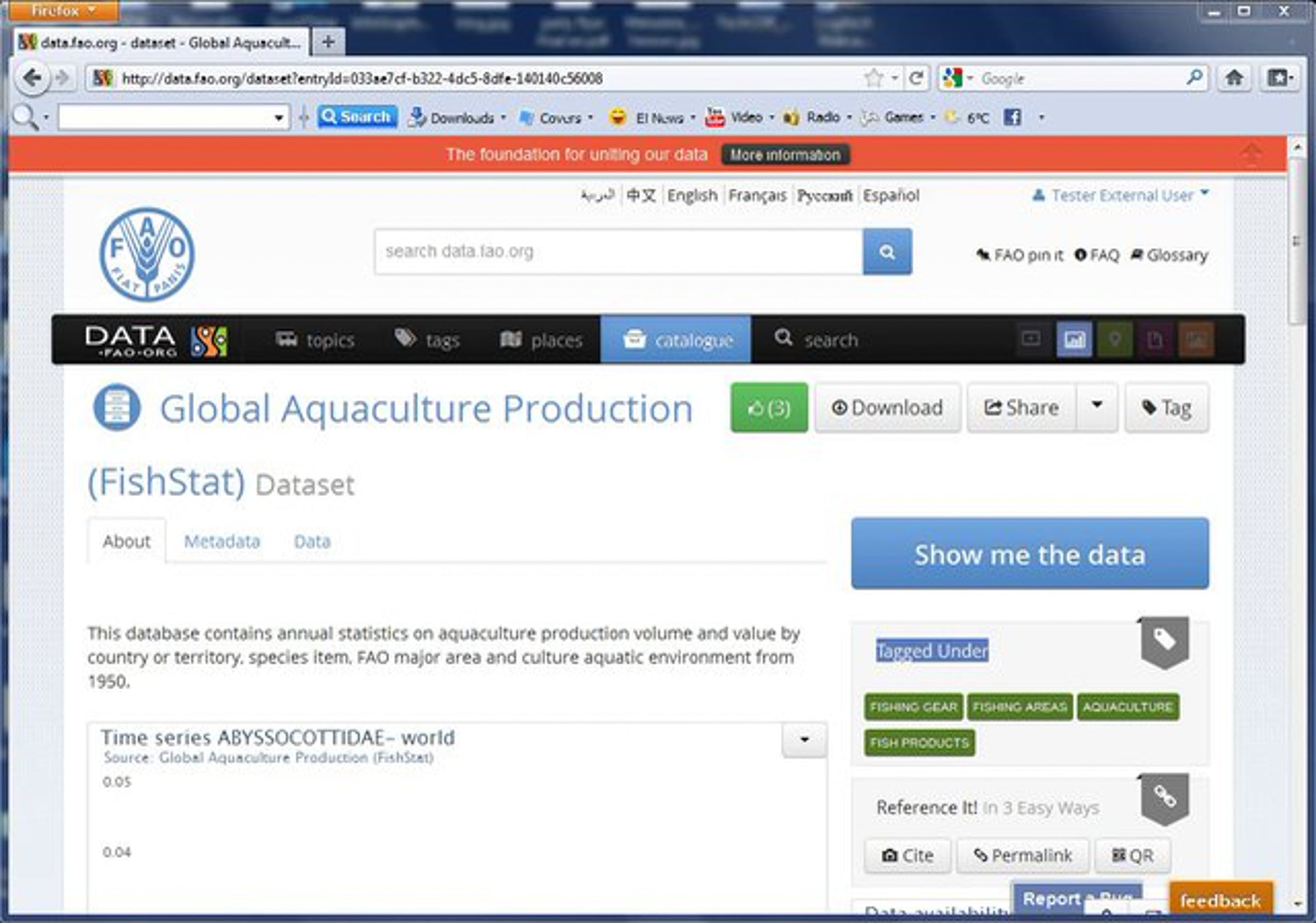Open the orange feedback tab
The image size is (1316, 923).
click(x=1221, y=899)
